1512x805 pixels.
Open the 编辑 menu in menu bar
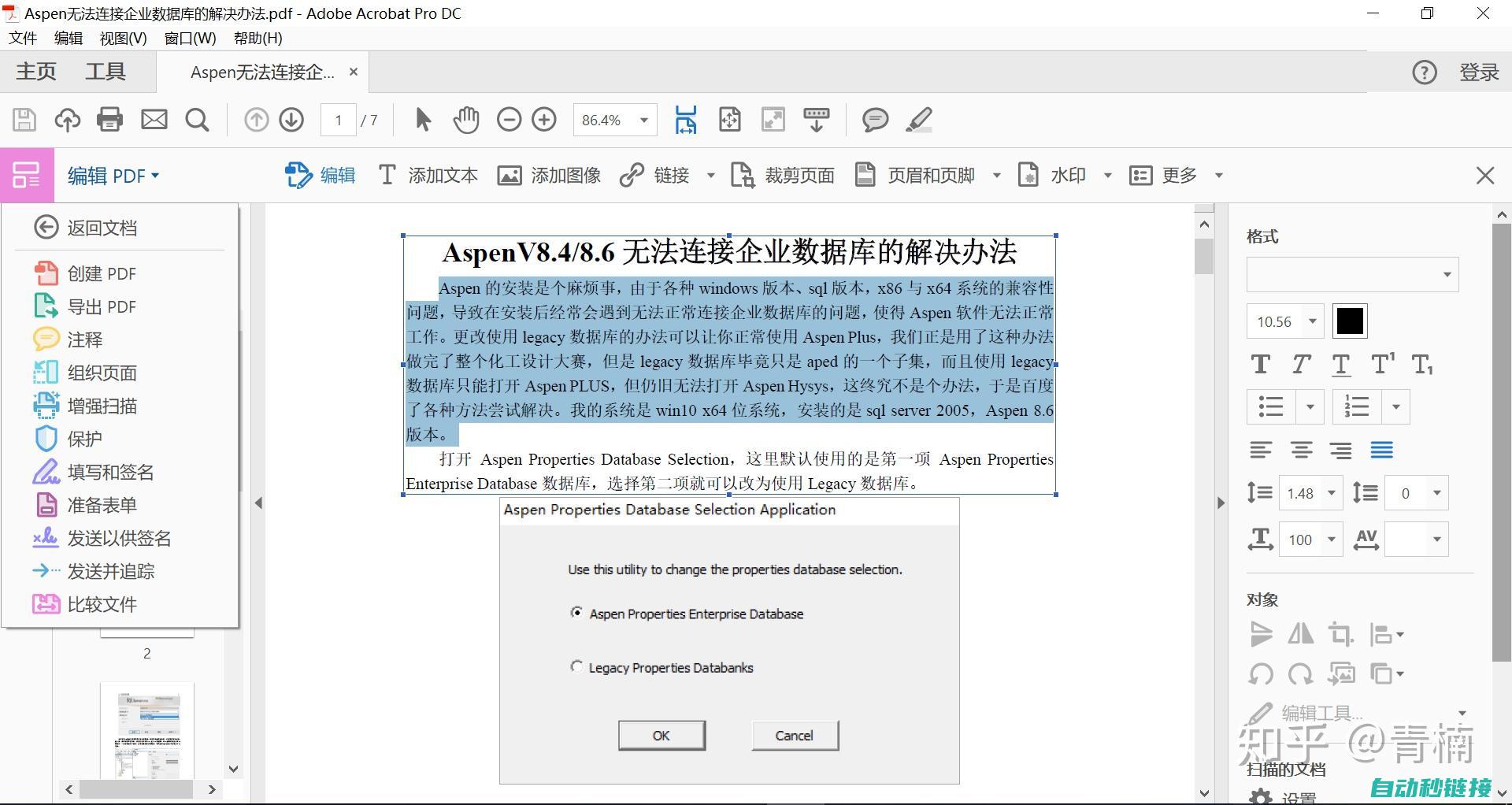[x=69, y=38]
